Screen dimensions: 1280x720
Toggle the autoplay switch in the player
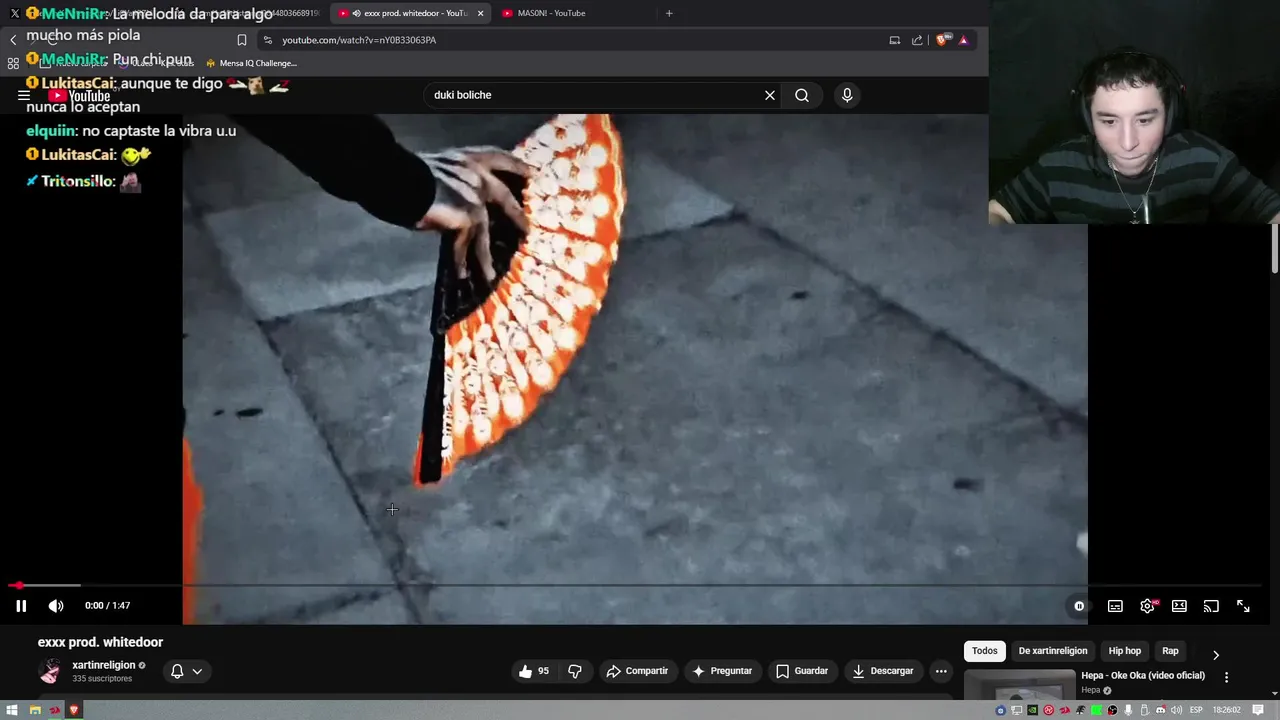point(1079,606)
